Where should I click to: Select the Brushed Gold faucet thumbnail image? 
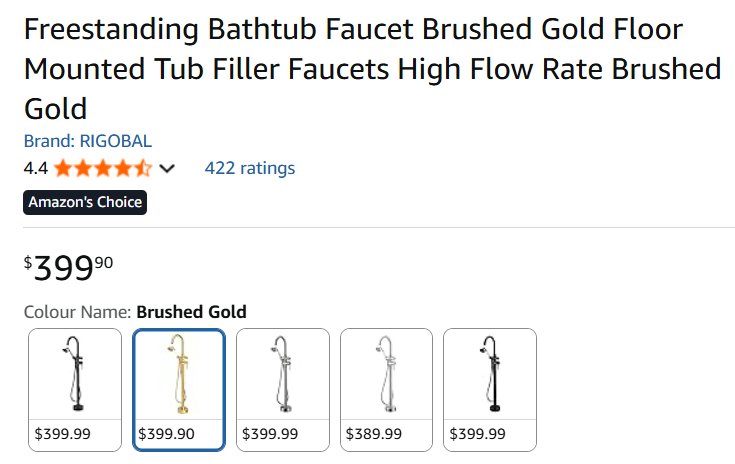pyautogui.click(x=179, y=375)
